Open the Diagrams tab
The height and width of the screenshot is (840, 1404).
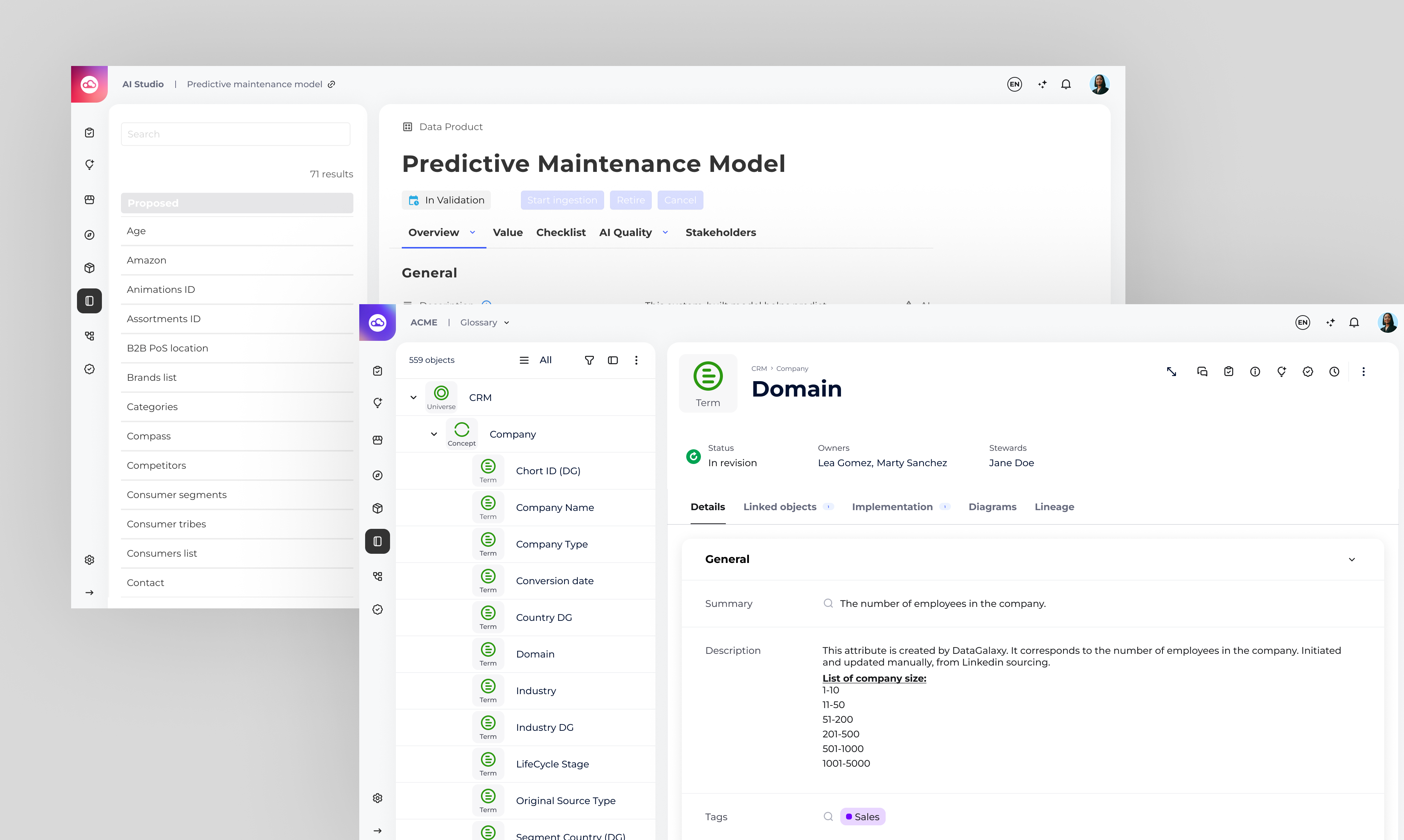click(992, 506)
